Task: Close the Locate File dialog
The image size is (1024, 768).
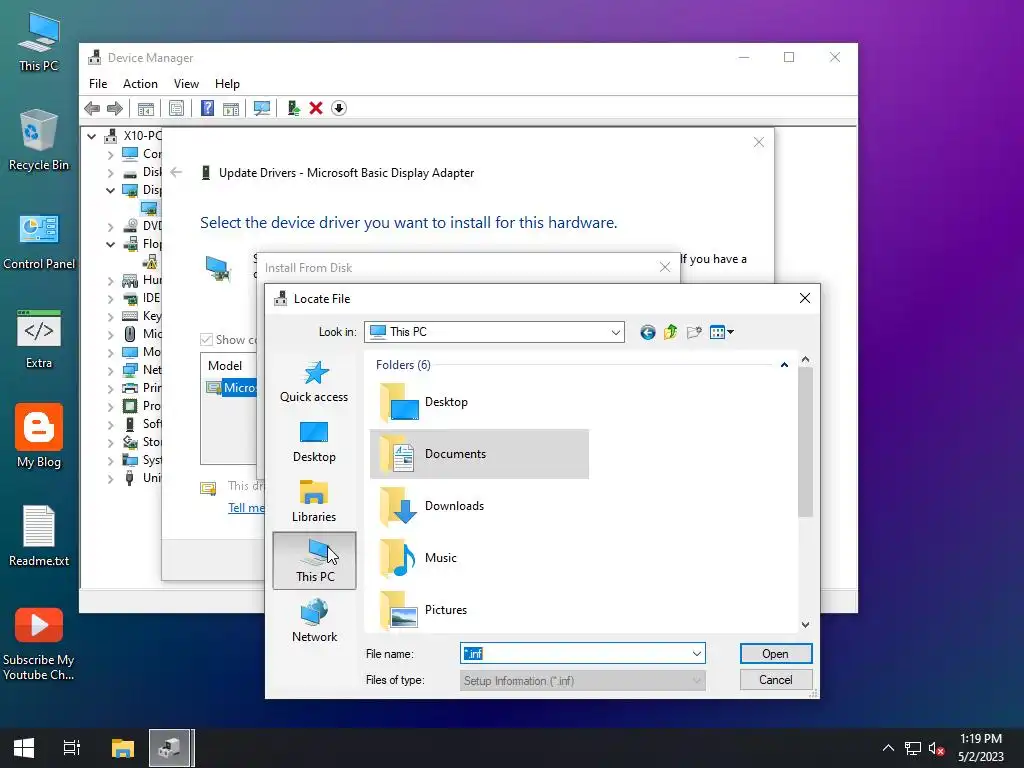Action: point(805,298)
